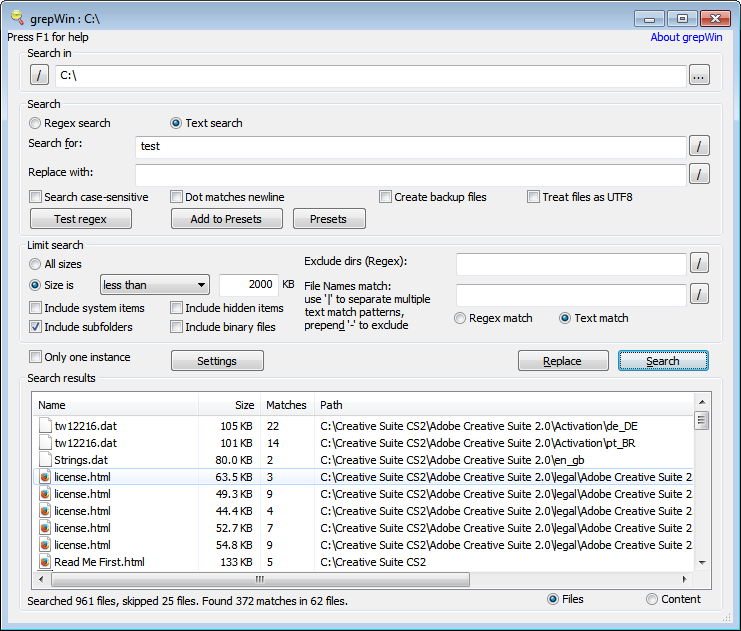Select the Regex search radio button
Image resolution: width=741 pixels, height=631 pixels.
coord(36,123)
